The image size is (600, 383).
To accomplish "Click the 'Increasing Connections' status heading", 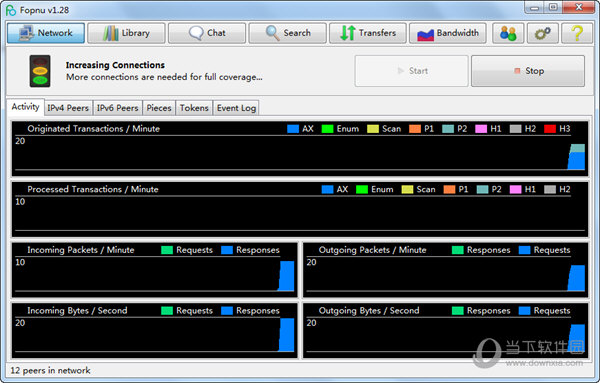I will 115,65.
